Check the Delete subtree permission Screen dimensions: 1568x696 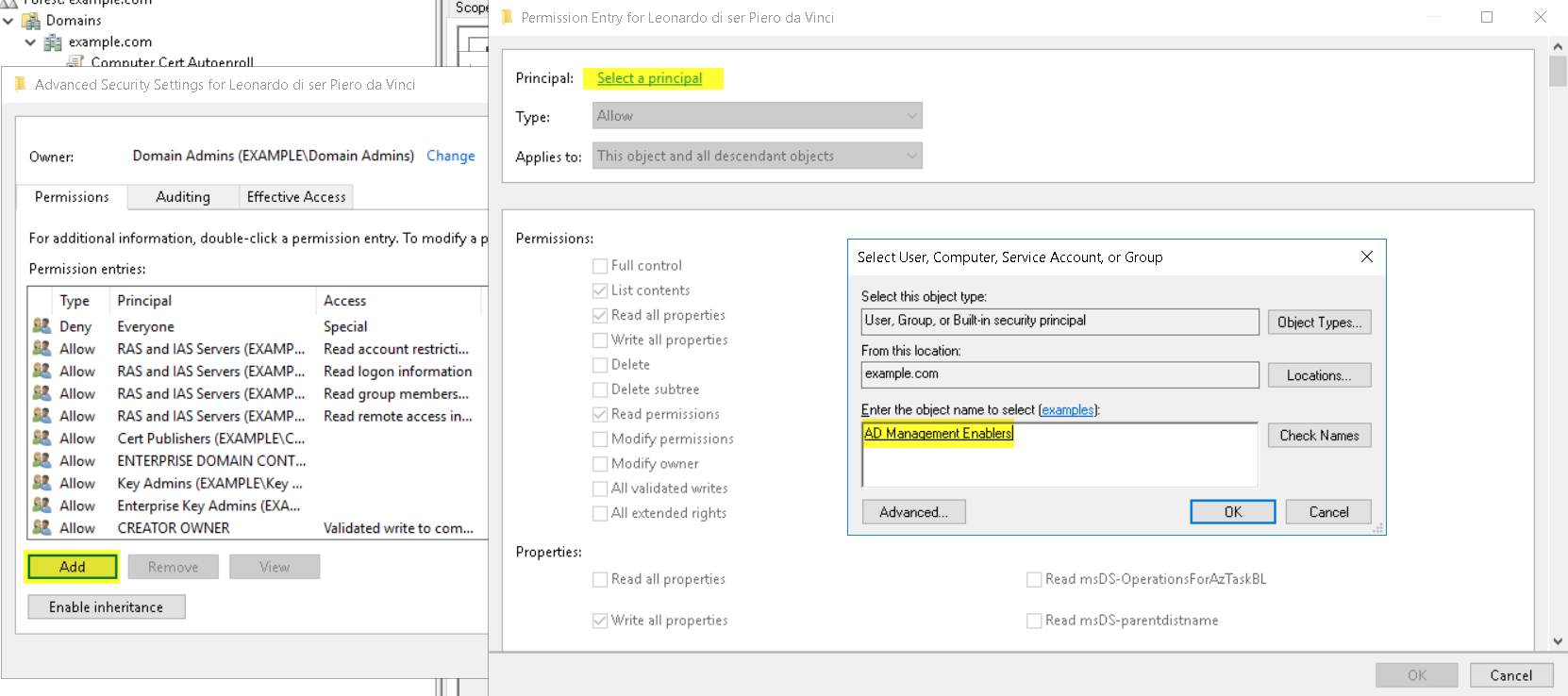tap(600, 389)
